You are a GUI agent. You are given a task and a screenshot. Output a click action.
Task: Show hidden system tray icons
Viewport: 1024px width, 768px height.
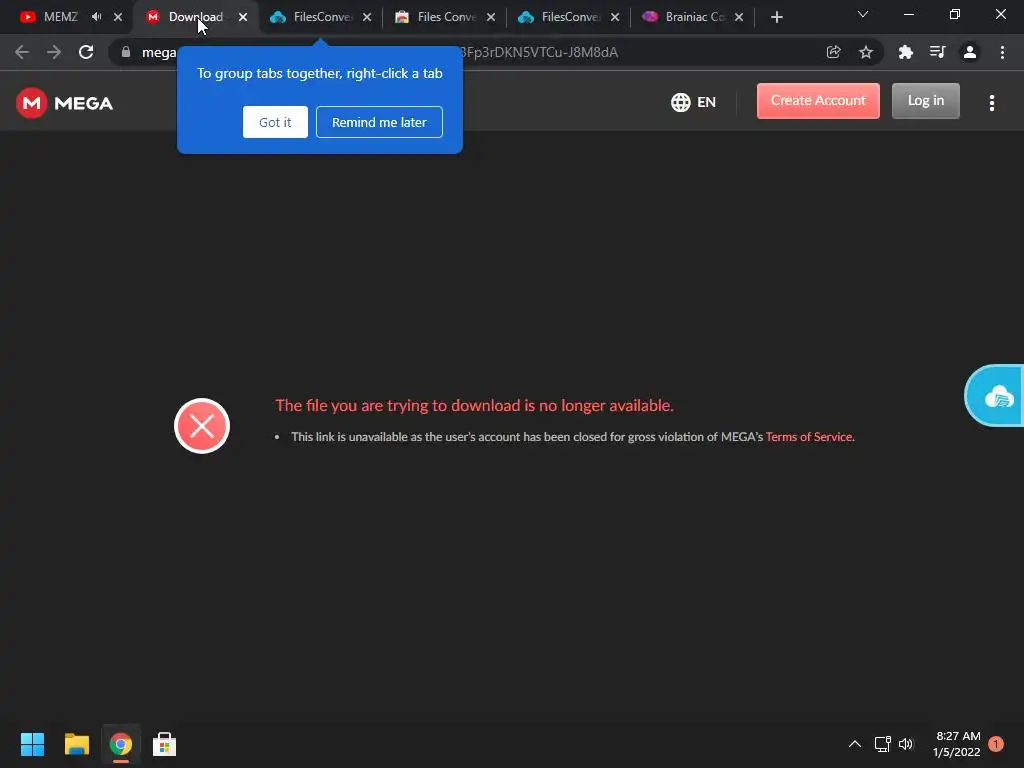coord(855,744)
